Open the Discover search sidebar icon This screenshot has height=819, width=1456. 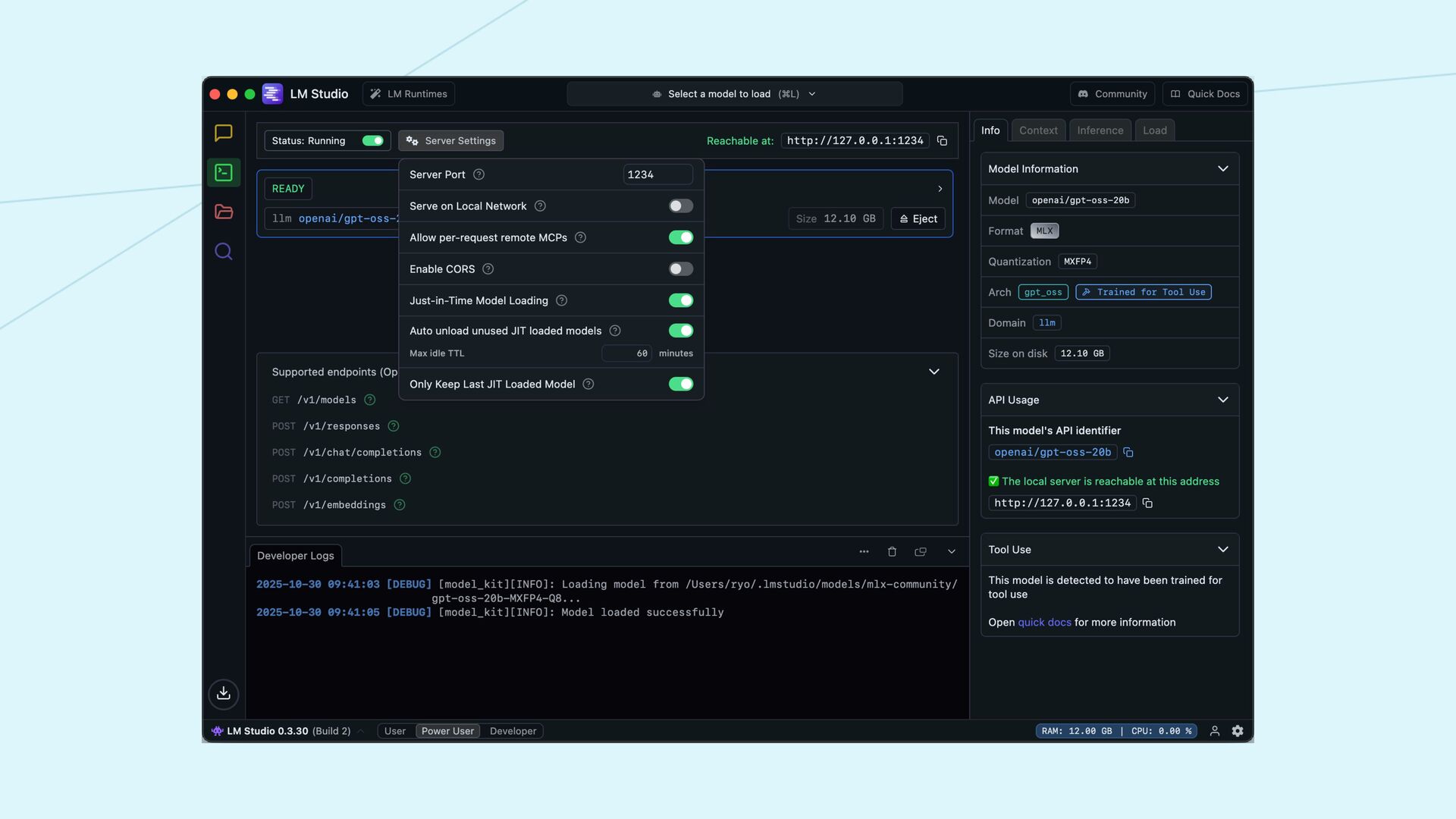point(223,252)
